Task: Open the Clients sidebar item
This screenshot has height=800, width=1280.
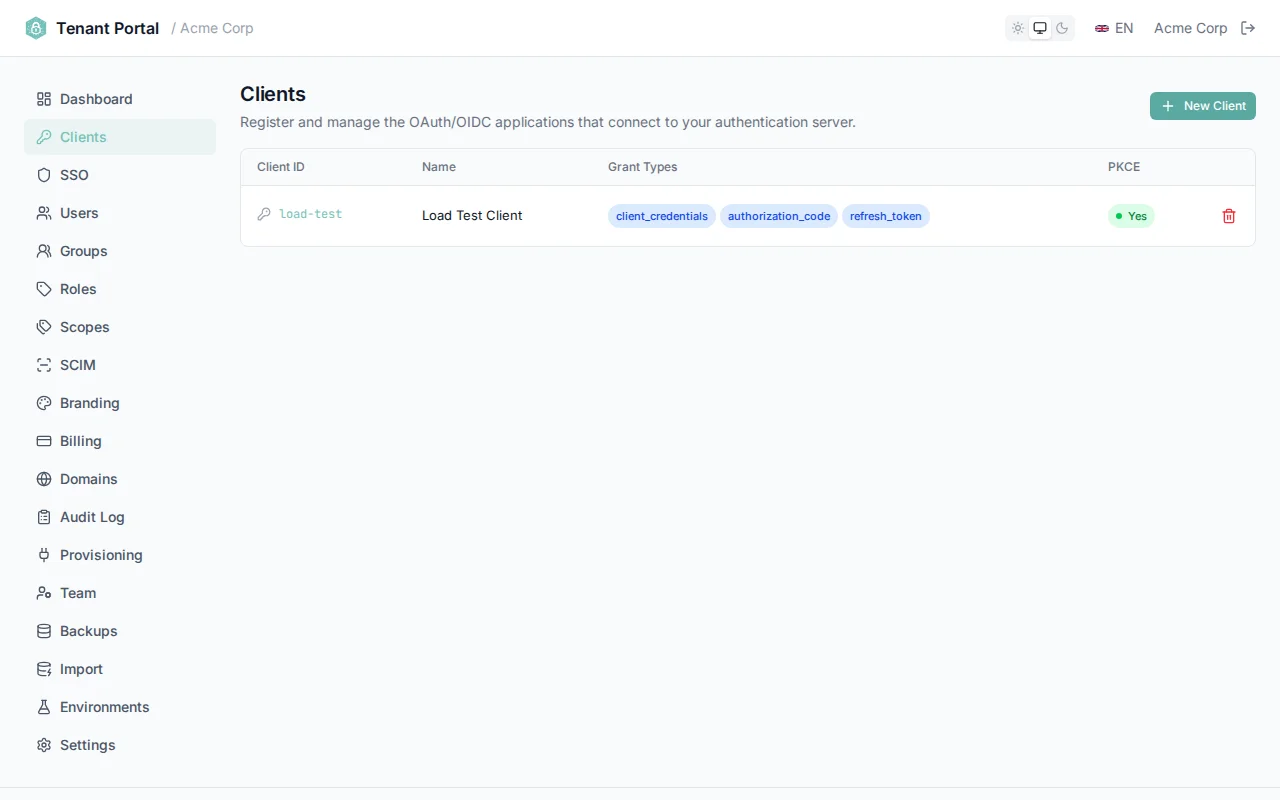Action: click(x=120, y=137)
